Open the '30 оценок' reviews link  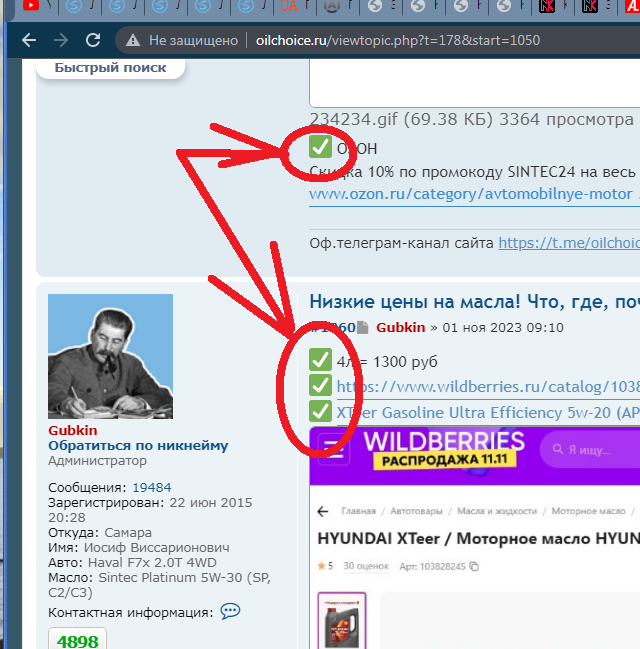[x=366, y=566]
